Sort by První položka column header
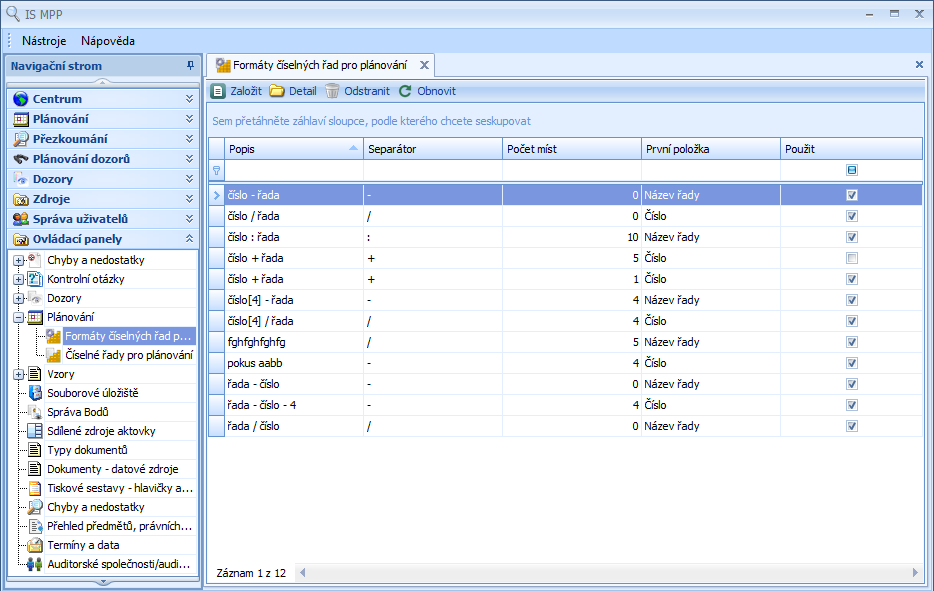 (711, 149)
